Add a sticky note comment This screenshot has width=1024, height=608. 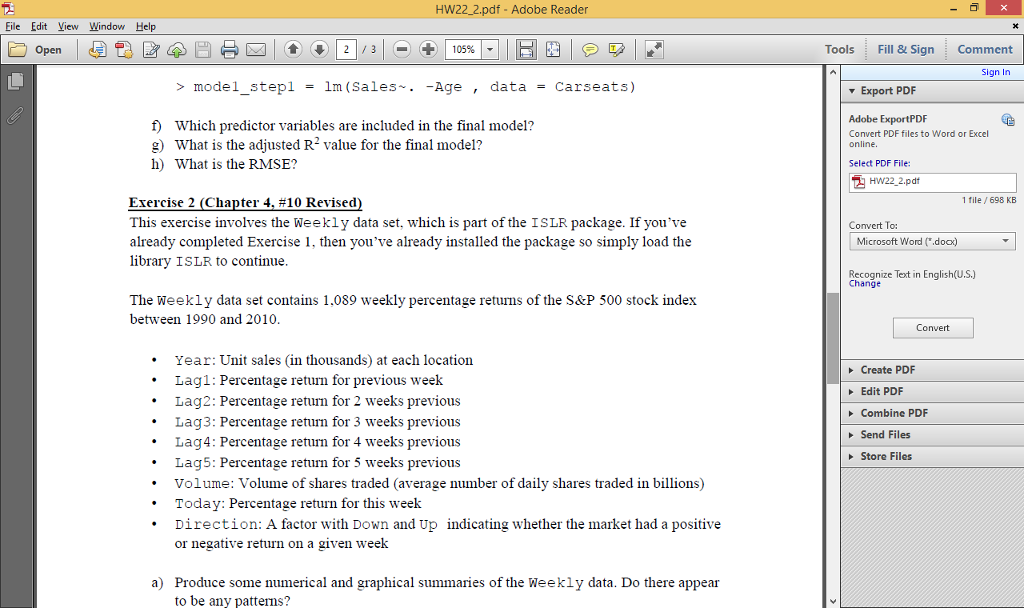tap(588, 48)
